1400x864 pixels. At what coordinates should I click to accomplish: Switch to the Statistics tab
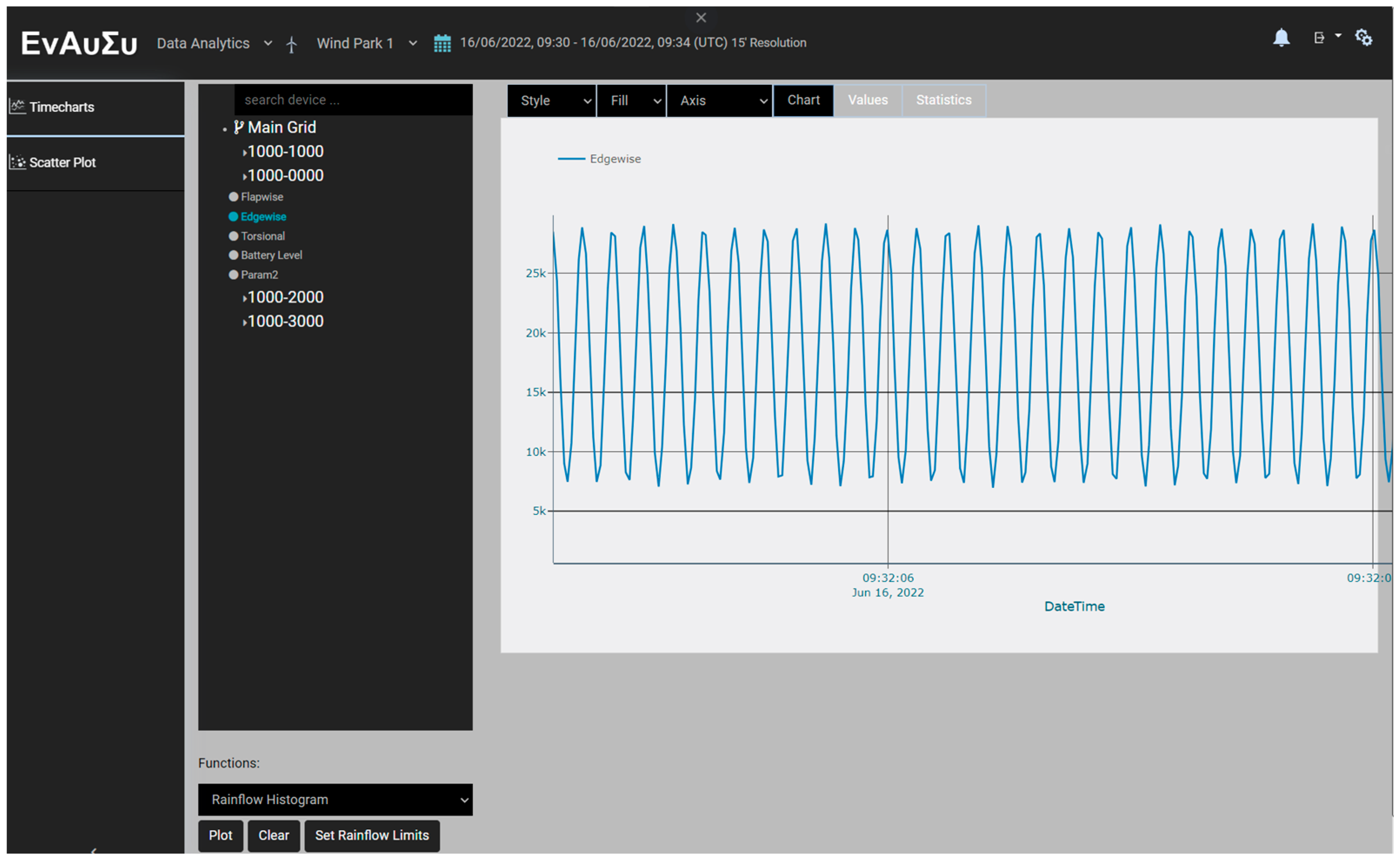coord(943,100)
